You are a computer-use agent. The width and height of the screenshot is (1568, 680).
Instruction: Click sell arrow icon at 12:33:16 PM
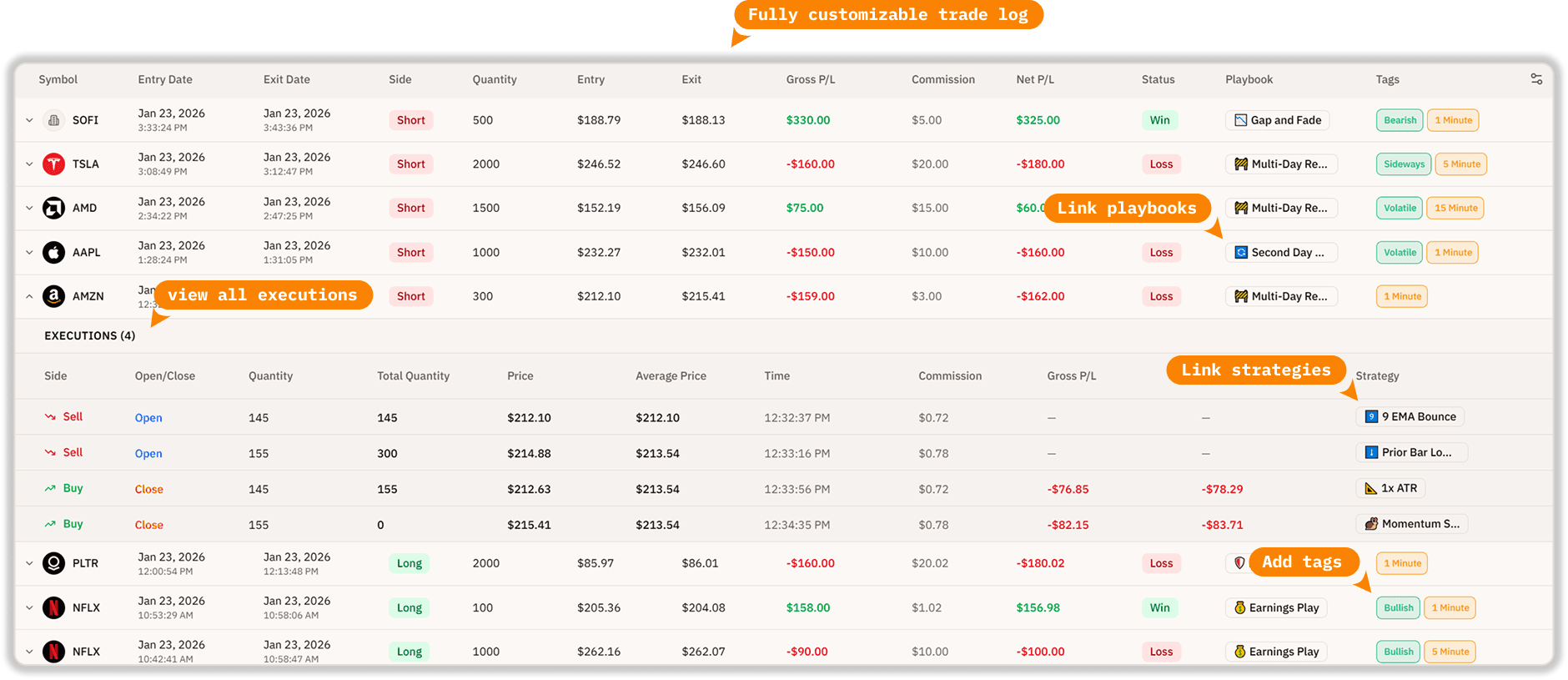pyautogui.click(x=50, y=452)
